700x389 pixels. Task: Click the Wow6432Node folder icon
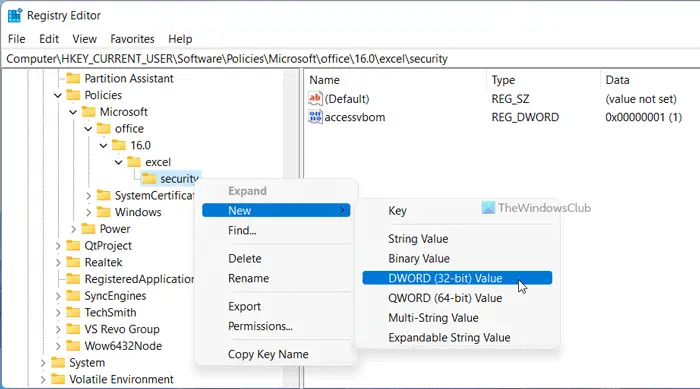point(73,346)
